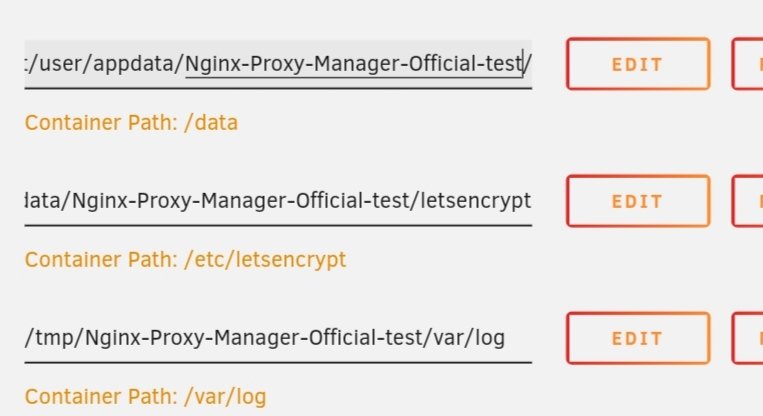The height and width of the screenshot is (416, 763).
Task: Click the /user/appdata host path field
Action: click(x=278, y=64)
